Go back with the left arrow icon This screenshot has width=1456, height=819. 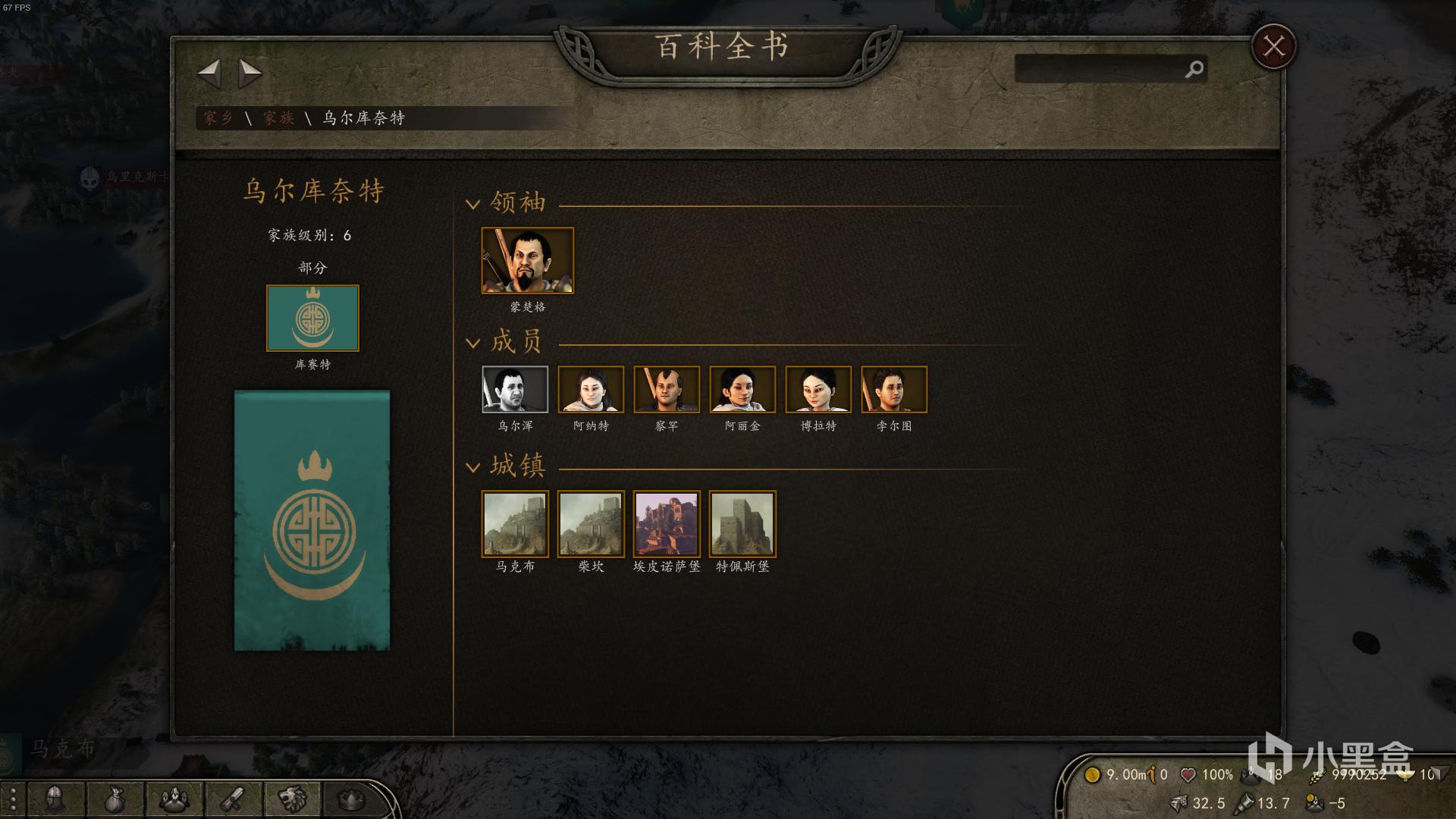coord(209,74)
